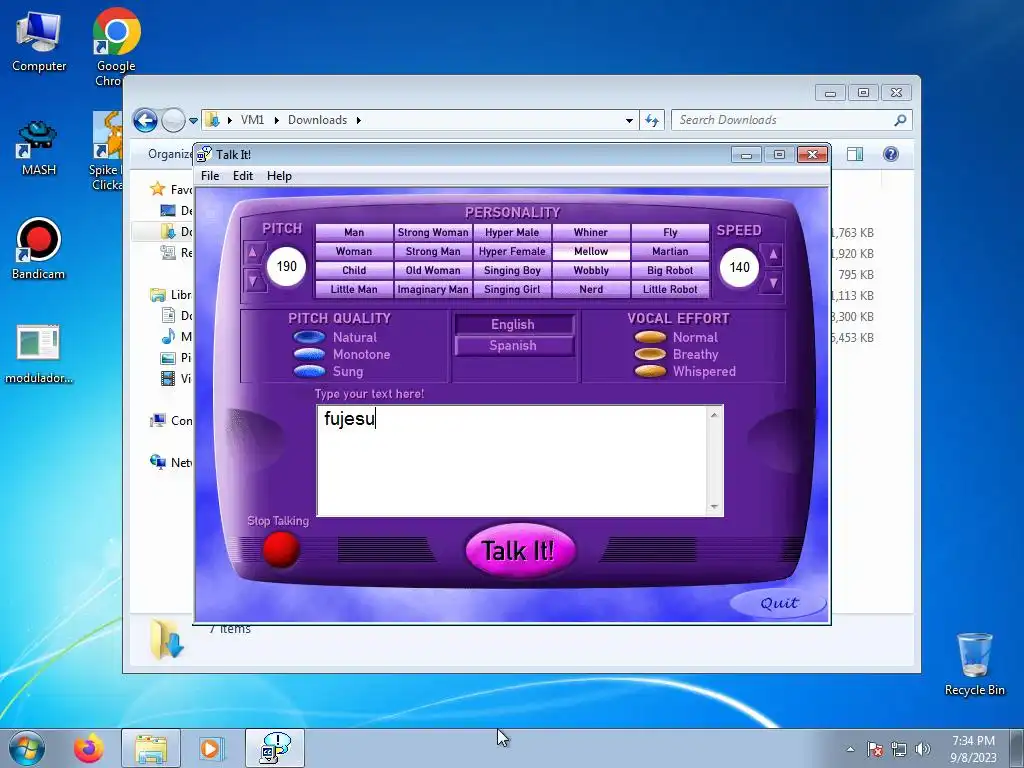The height and width of the screenshot is (768, 1024).
Task: Select the Man personality voice
Action: click(354, 232)
